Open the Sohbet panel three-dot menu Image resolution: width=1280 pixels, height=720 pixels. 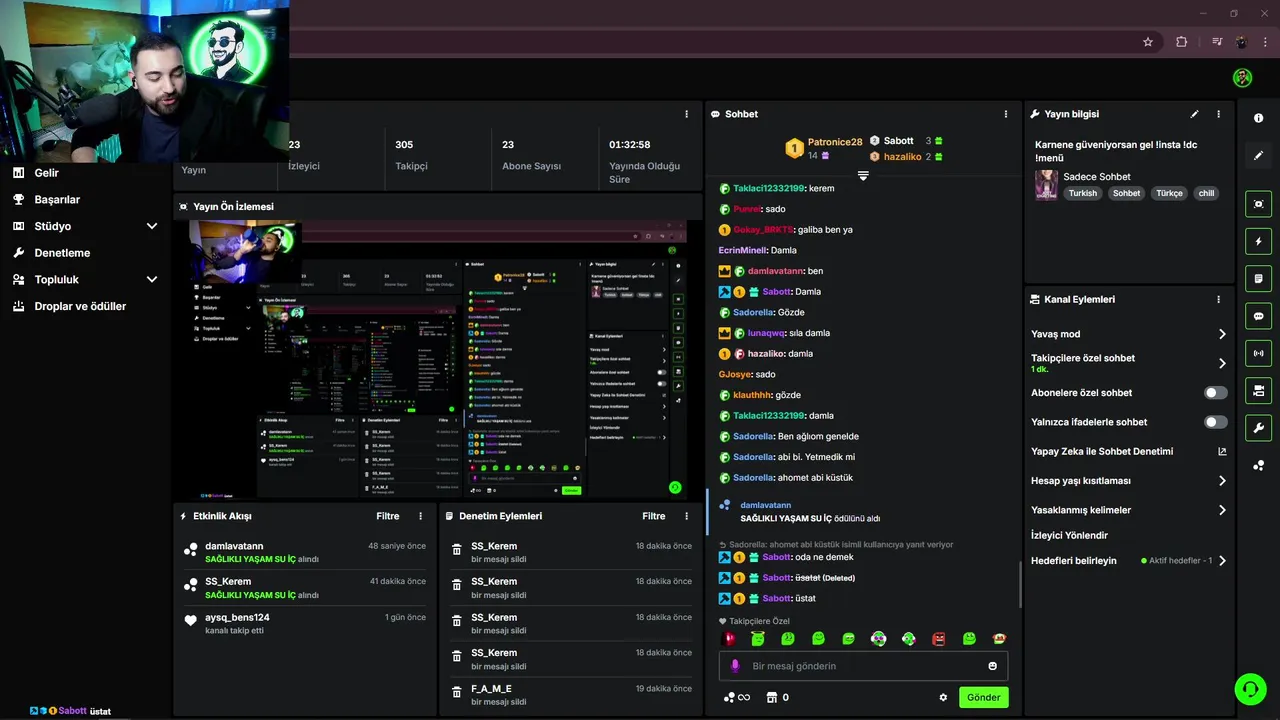[x=1006, y=114]
